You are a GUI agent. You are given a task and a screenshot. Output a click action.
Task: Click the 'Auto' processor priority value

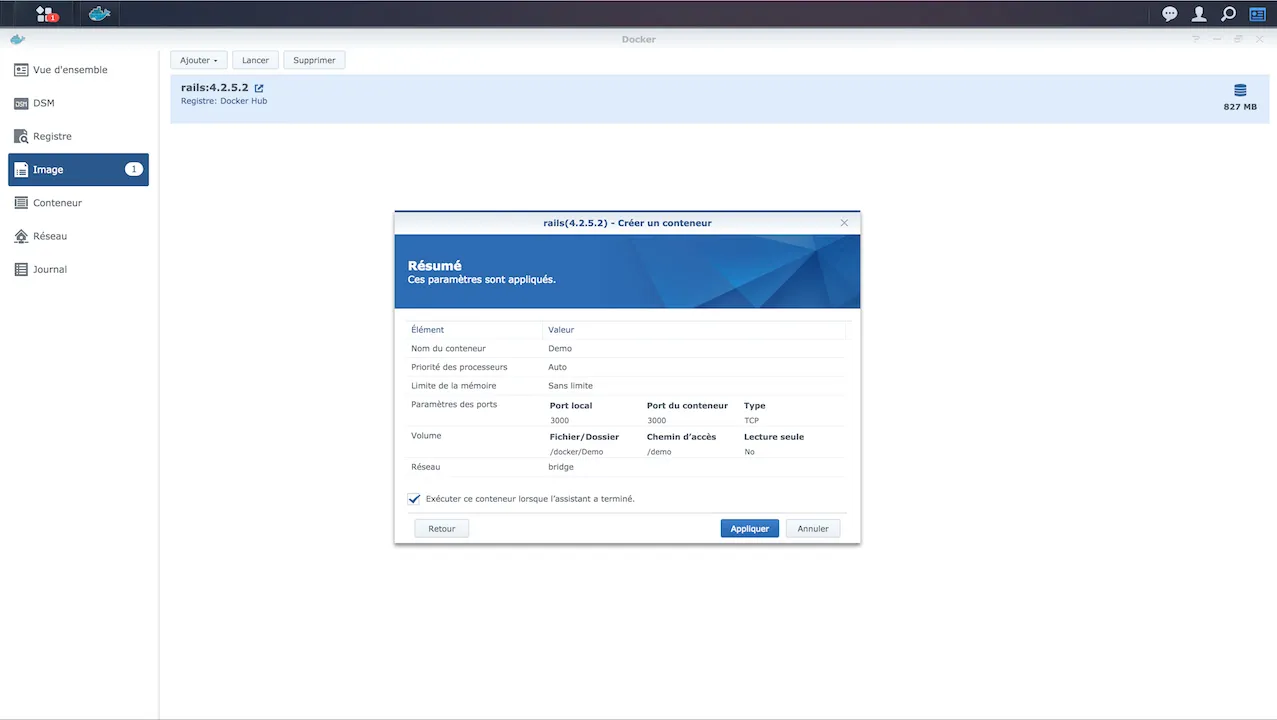(x=557, y=367)
